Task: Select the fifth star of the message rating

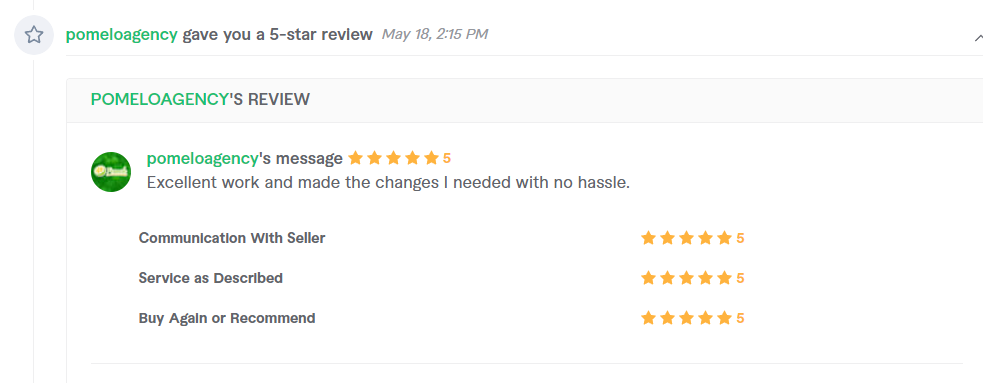Action: coord(431,158)
